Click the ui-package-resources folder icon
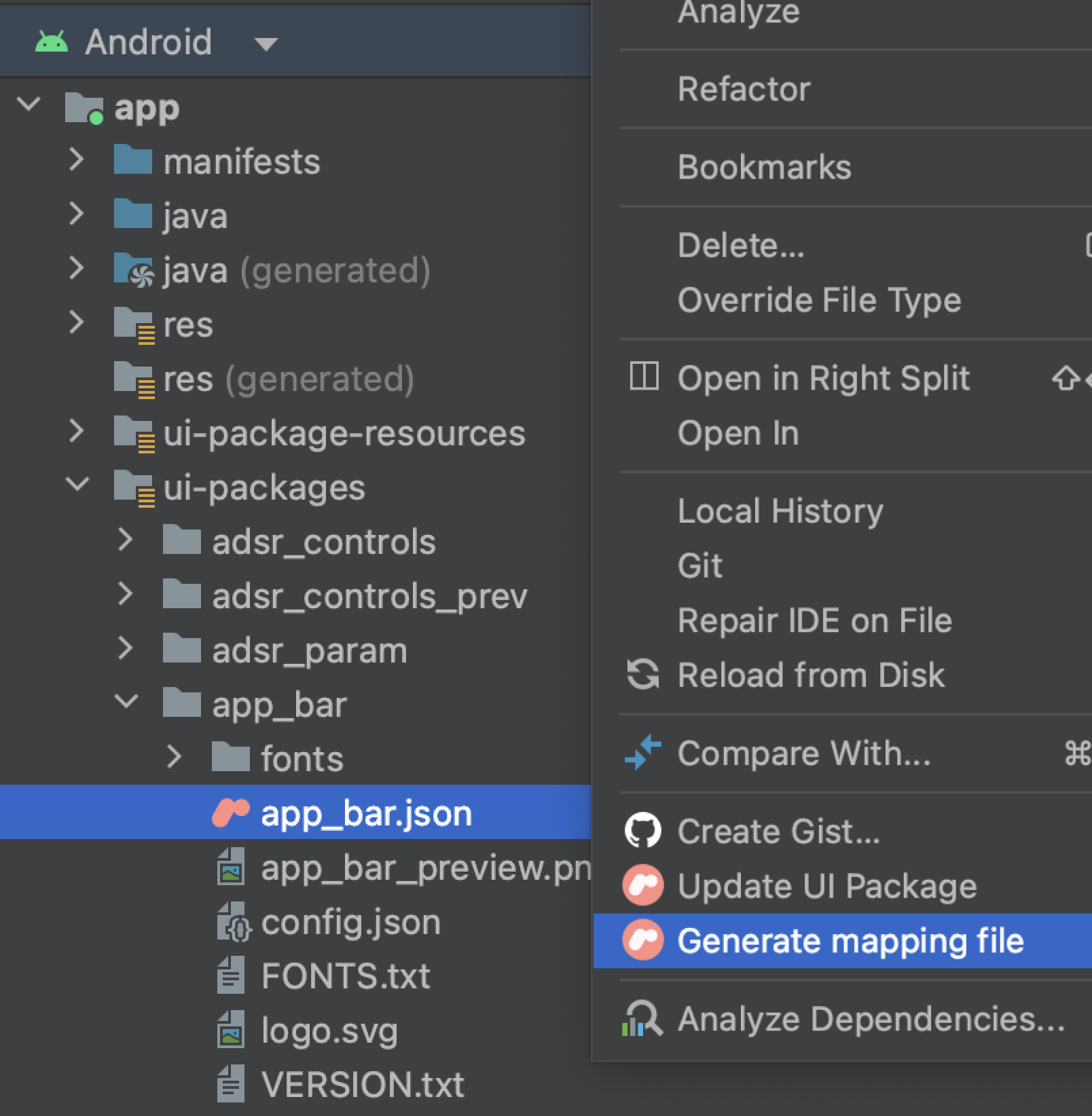1092x1116 pixels. (x=134, y=434)
